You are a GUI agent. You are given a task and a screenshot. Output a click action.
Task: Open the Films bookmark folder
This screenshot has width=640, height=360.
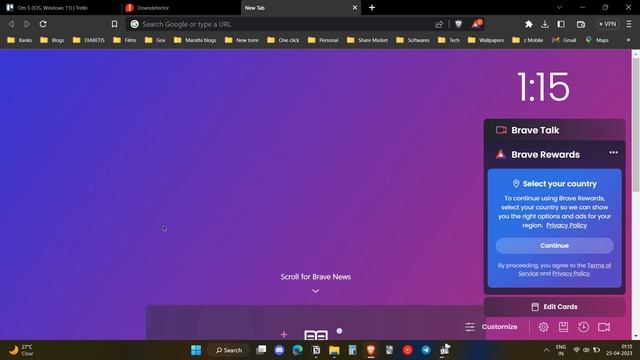125,40
